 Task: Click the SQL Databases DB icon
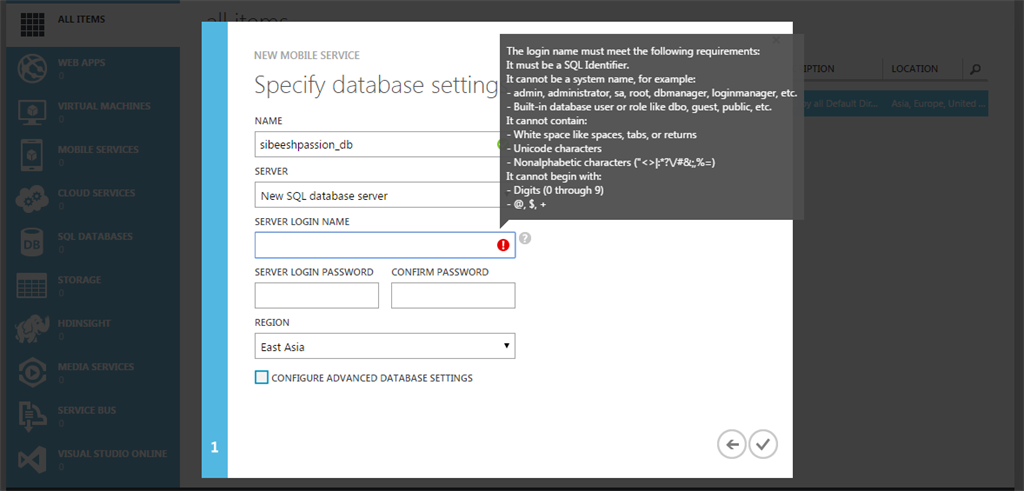click(x=32, y=241)
